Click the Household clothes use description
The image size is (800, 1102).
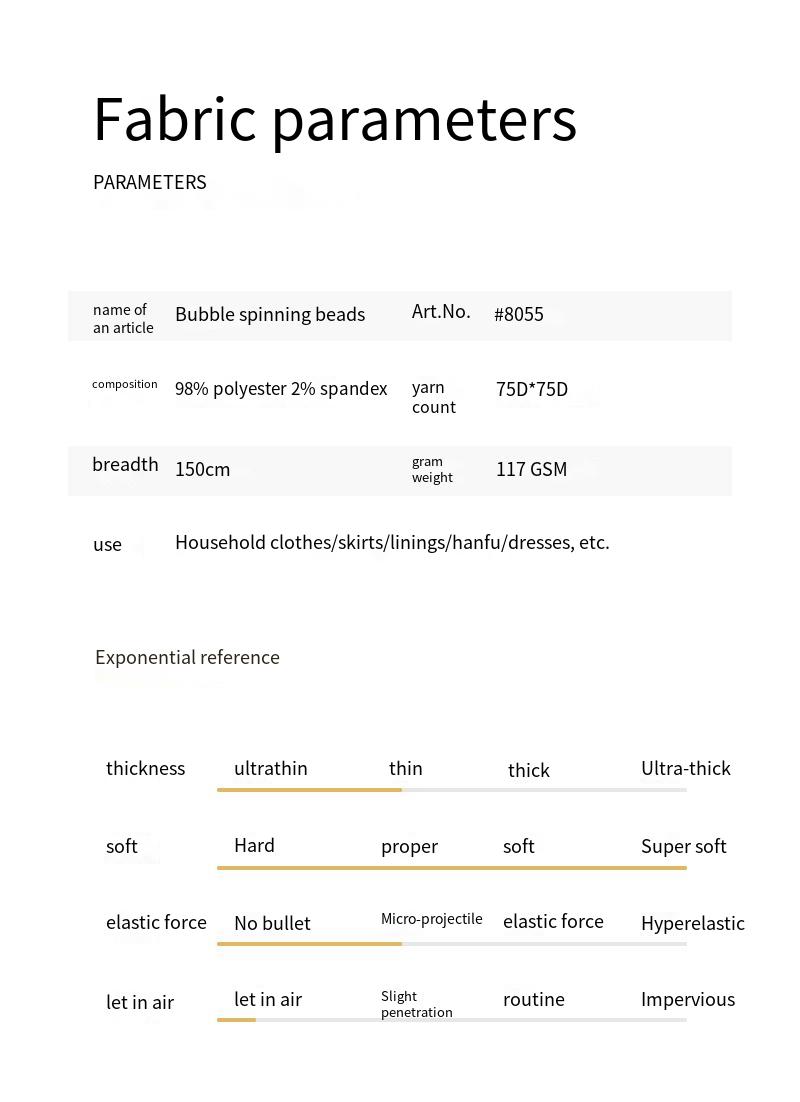tap(392, 542)
